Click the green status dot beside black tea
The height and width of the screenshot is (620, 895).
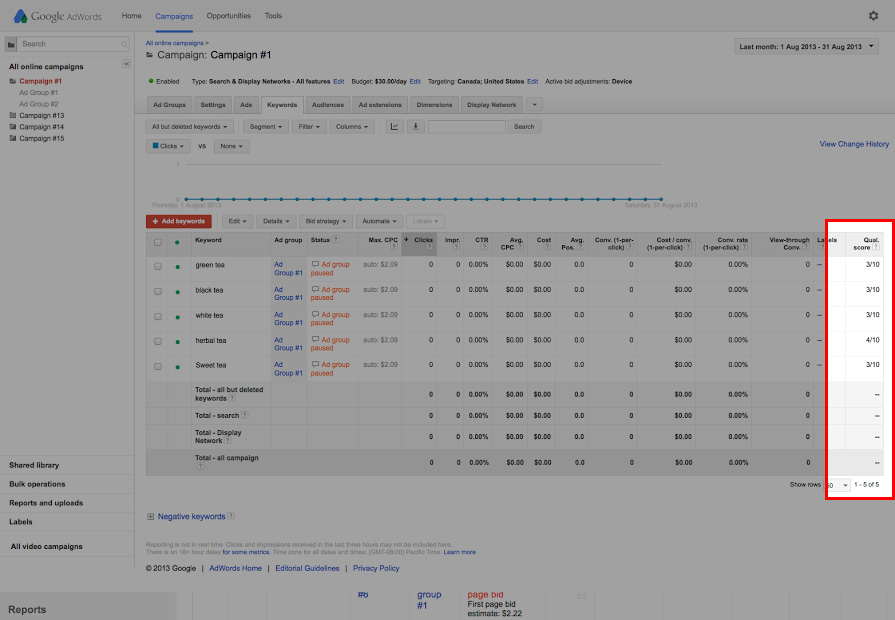point(177,290)
